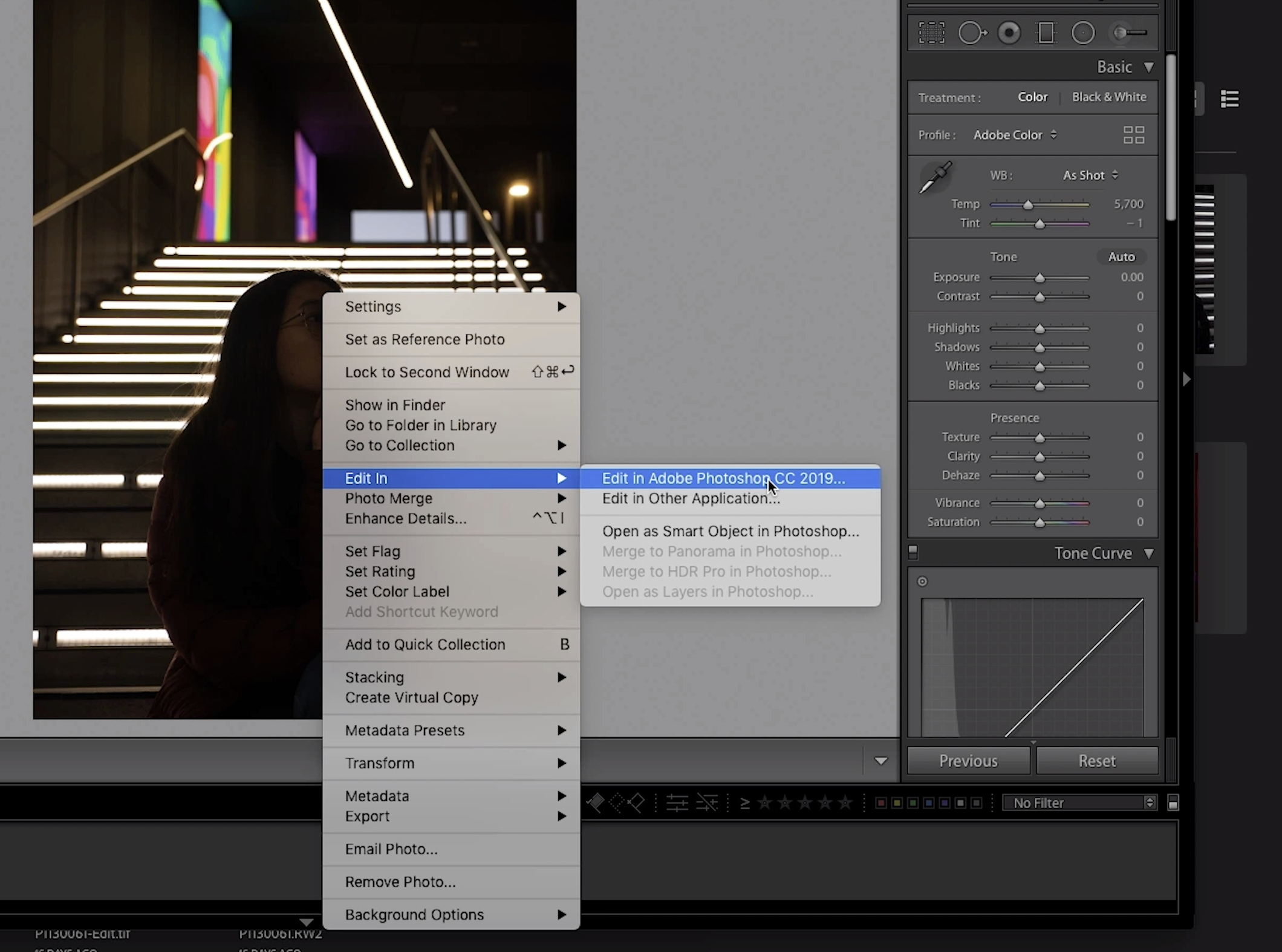Switch Treatment to Black & White

coord(1109,97)
